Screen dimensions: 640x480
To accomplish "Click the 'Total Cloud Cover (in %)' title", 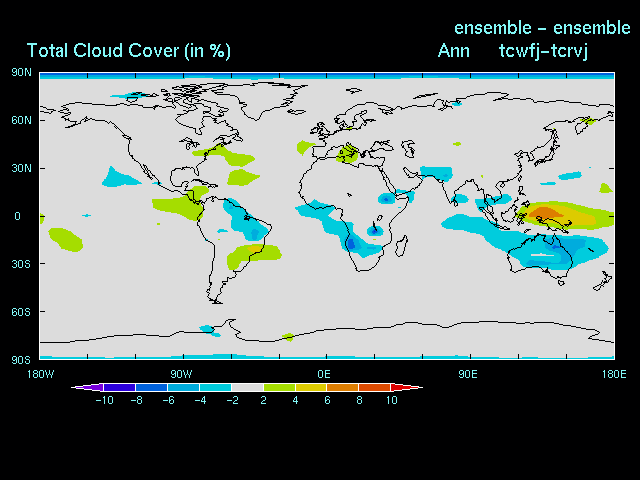I will coord(129,51).
